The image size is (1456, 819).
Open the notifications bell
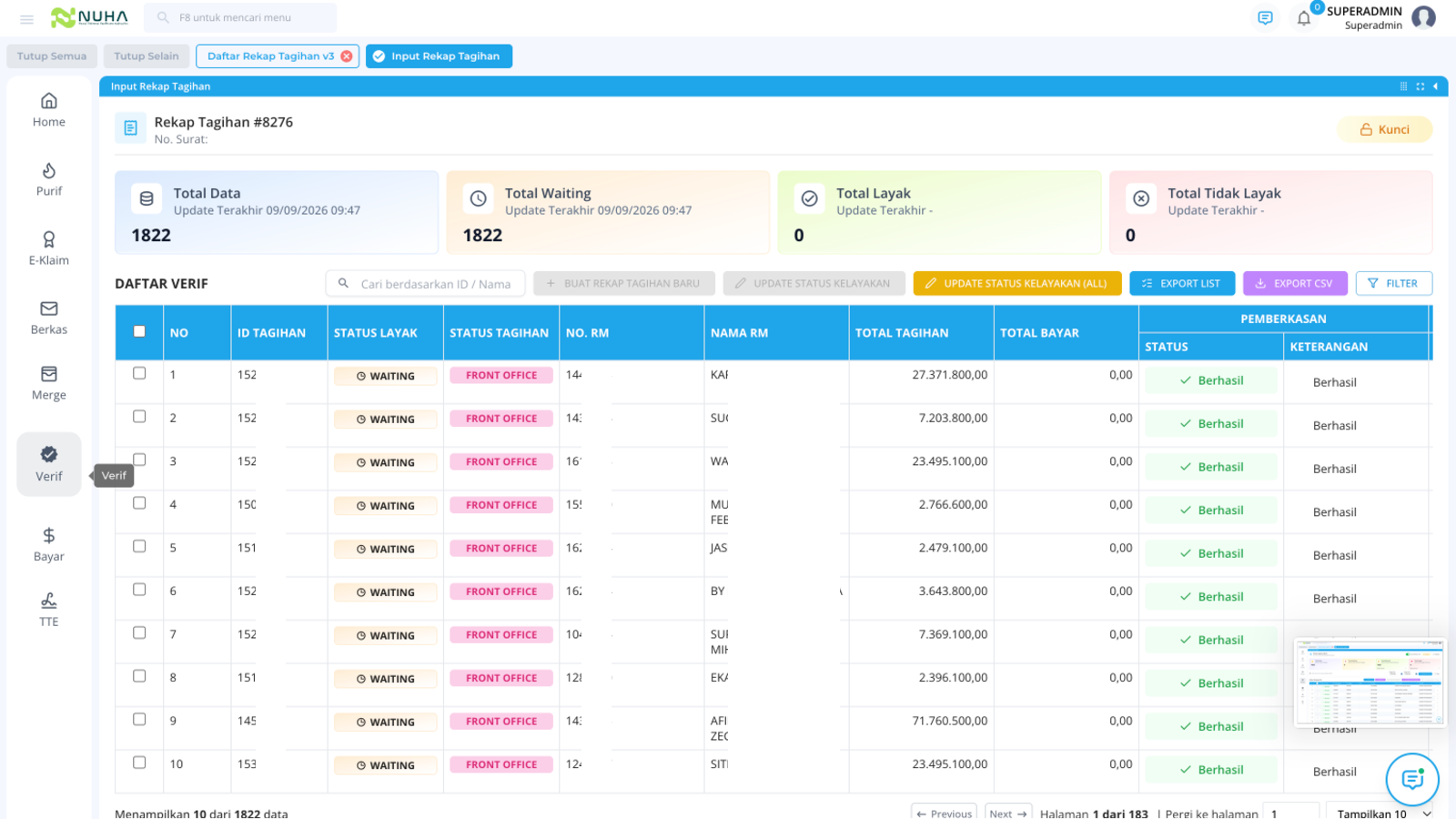pyautogui.click(x=1304, y=17)
